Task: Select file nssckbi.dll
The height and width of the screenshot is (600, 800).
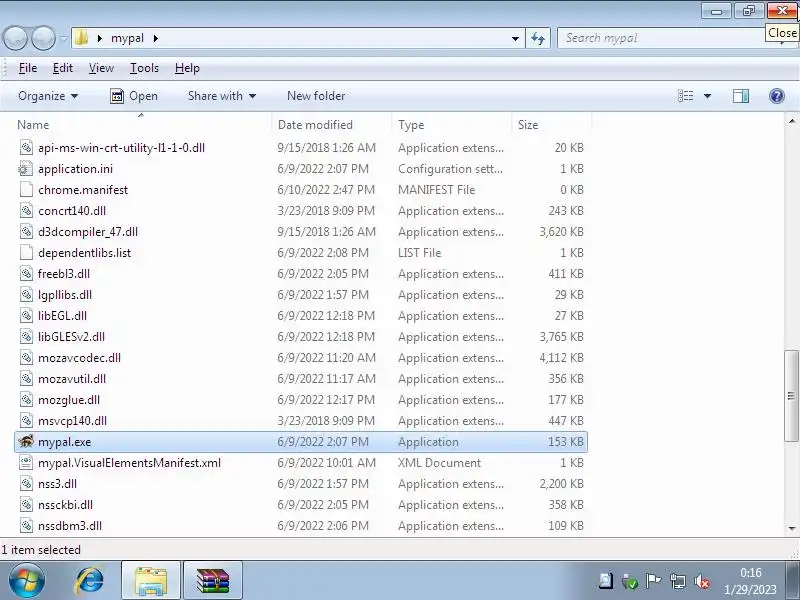Action: coord(65,505)
